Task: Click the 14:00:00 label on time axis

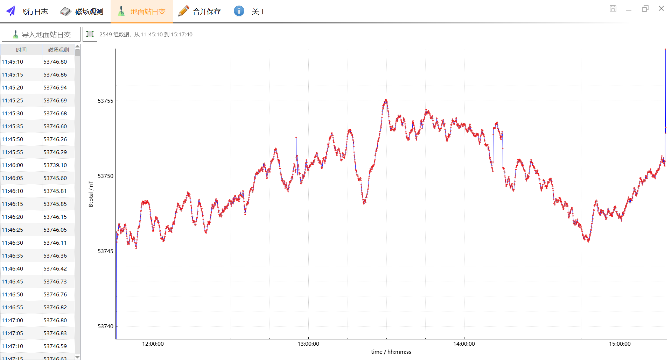Action: click(x=464, y=344)
